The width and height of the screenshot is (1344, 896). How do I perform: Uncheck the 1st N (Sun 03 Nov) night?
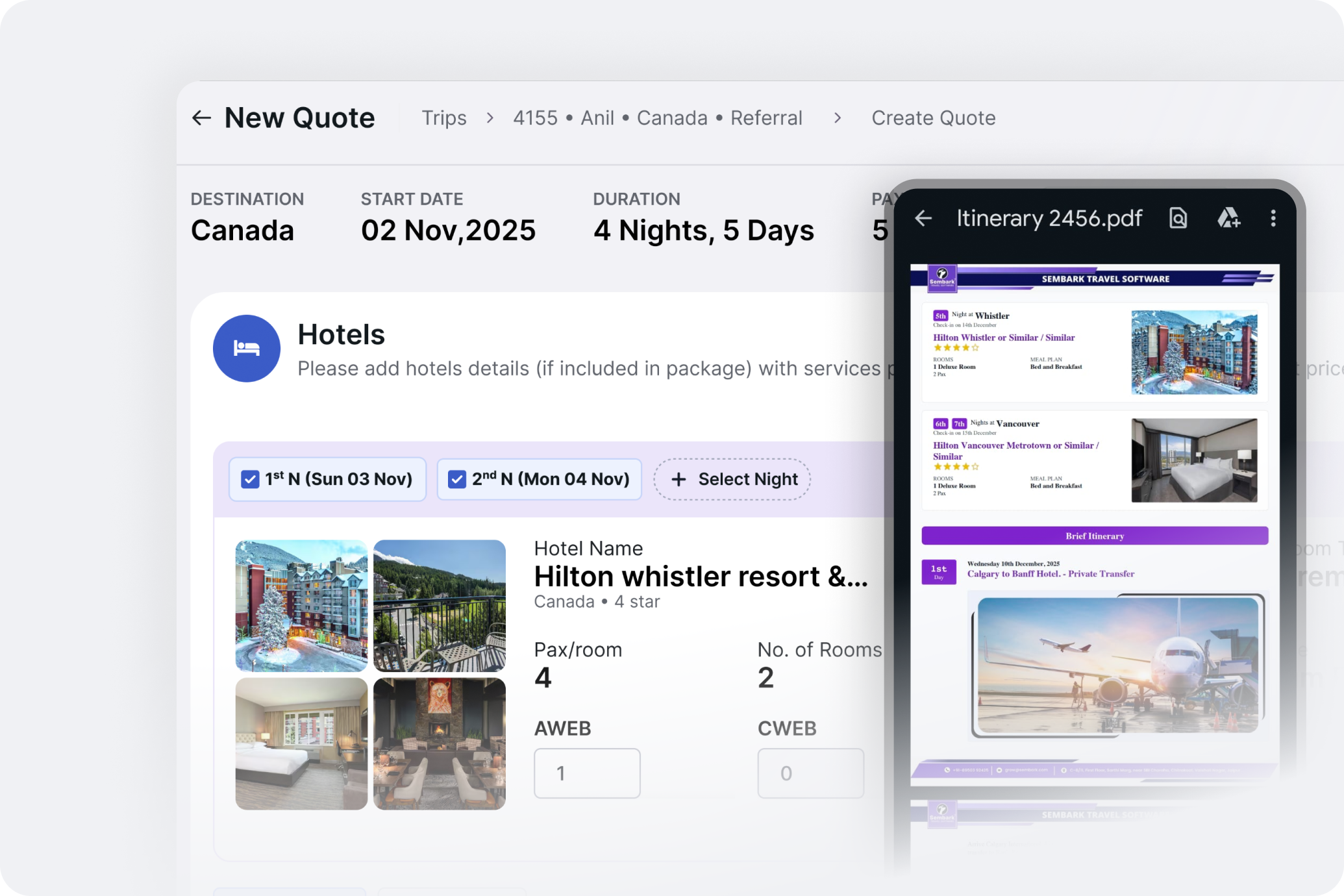(250, 479)
